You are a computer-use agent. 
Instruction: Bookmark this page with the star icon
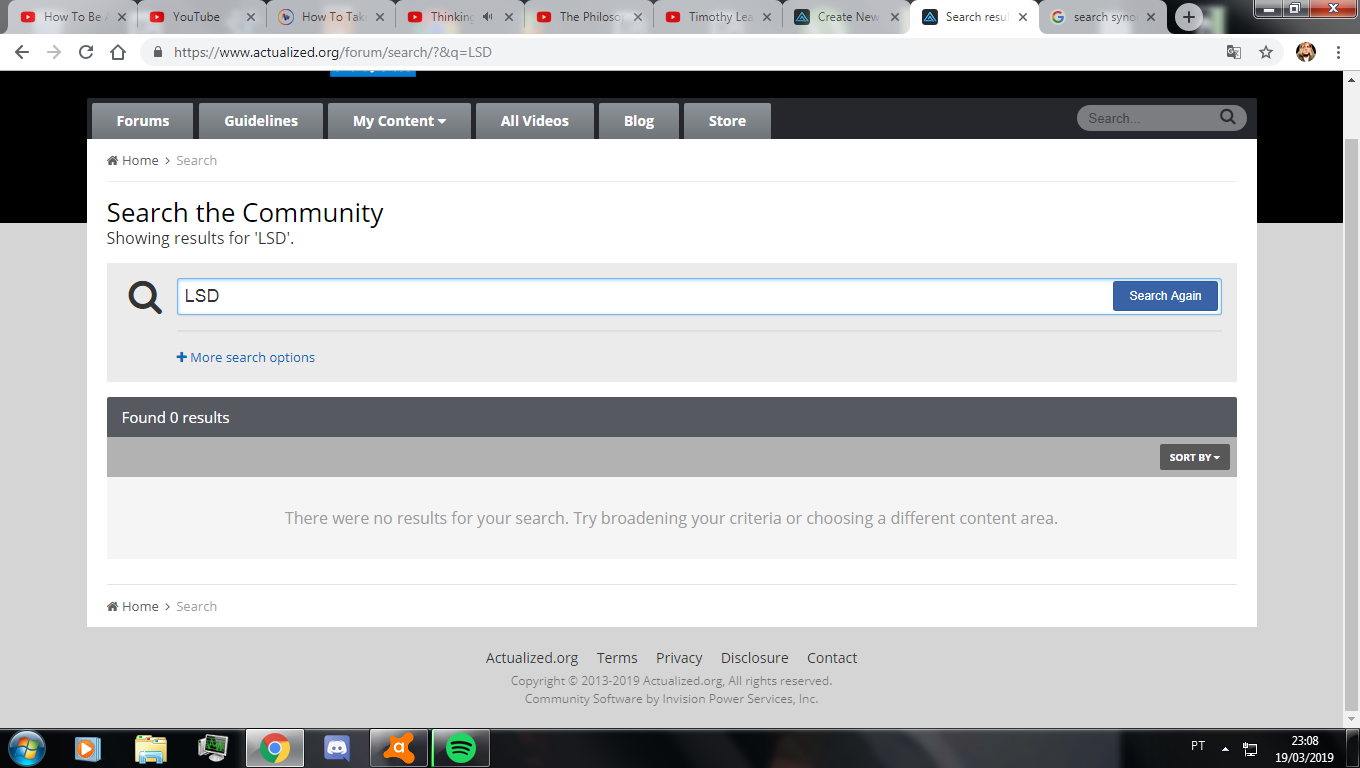[1266, 52]
